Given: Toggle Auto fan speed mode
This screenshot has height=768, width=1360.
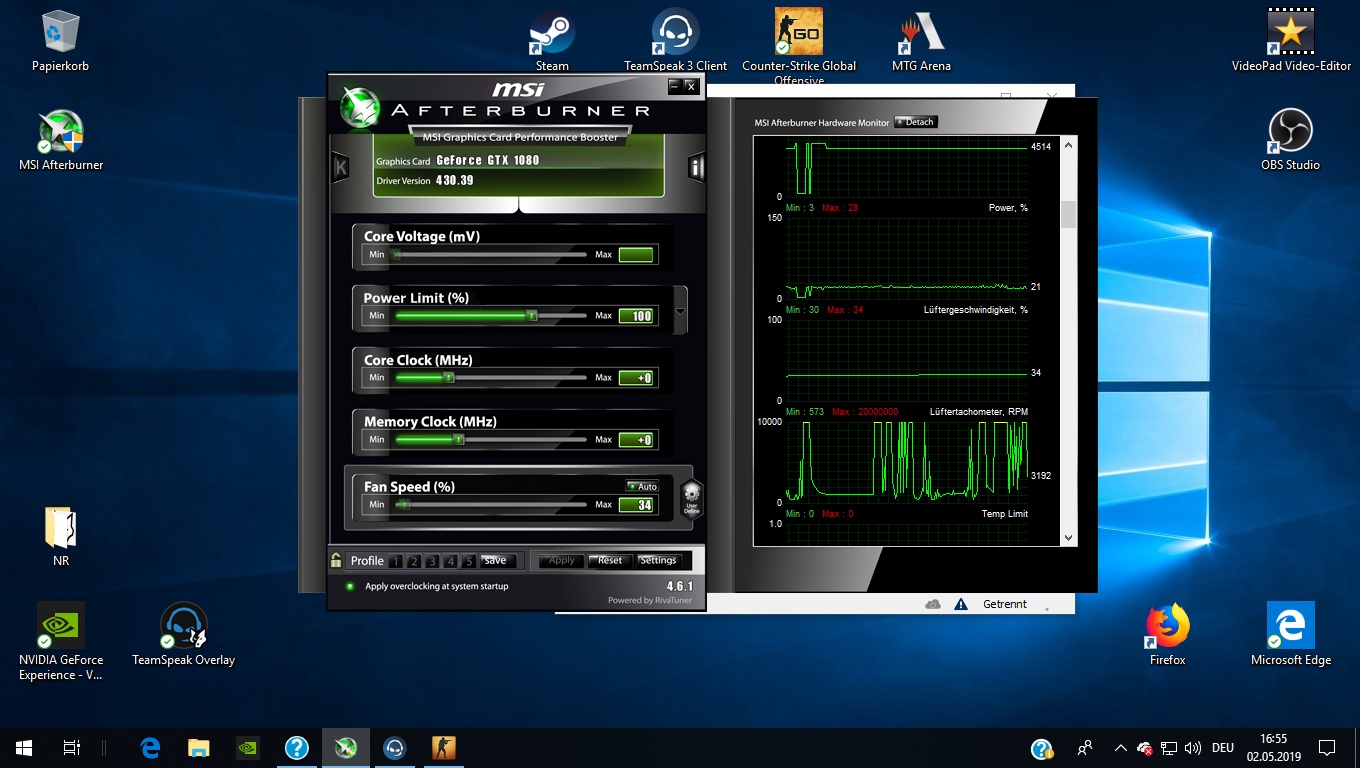Looking at the screenshot, I should [642, 486].
